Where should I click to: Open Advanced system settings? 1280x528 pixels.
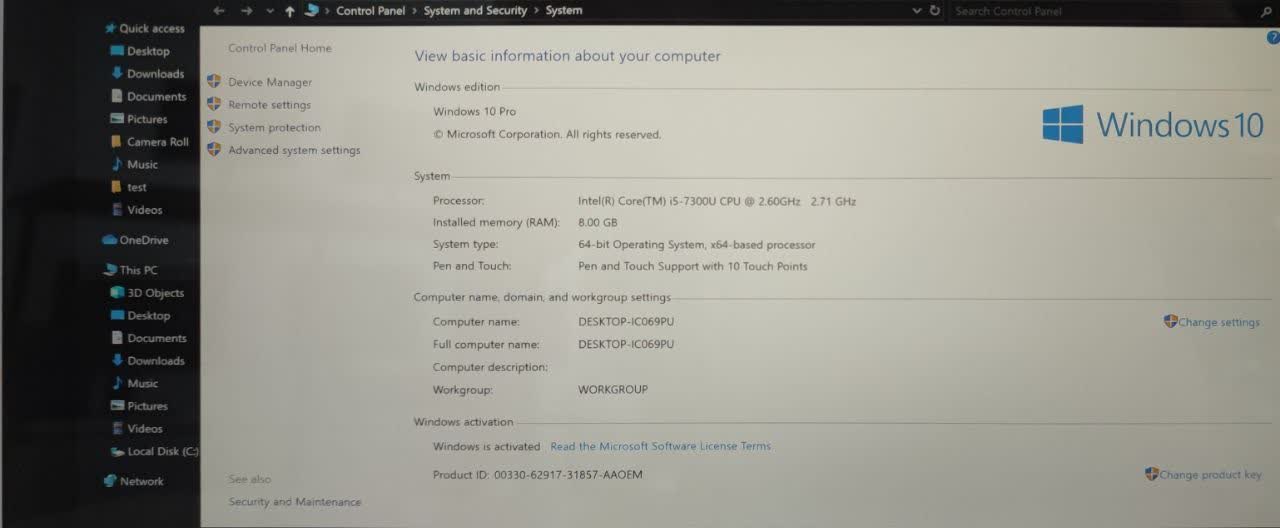(293, 150)
